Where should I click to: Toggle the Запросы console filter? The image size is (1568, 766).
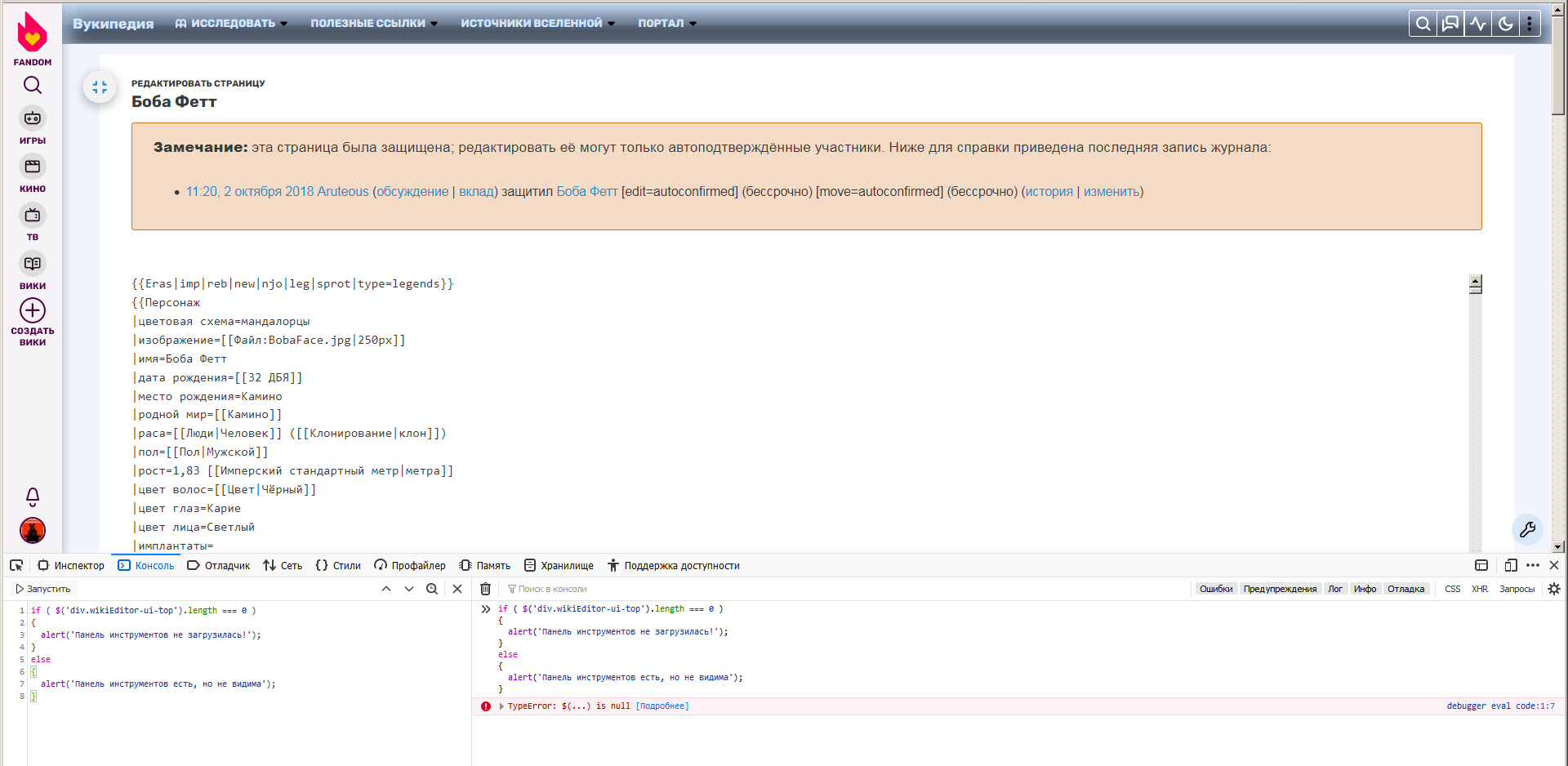coord(1517,589)
